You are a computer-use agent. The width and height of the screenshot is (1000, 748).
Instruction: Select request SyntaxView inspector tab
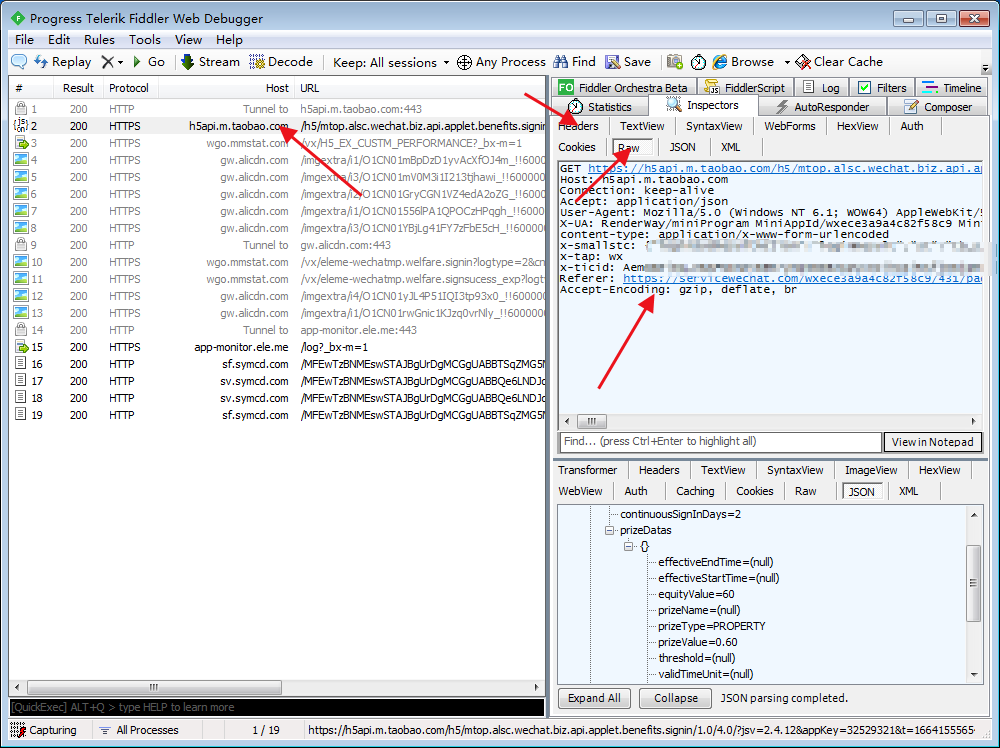tap(714, 126)
